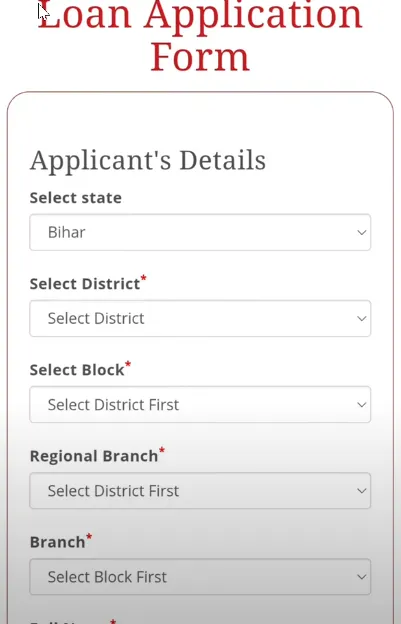Open the state dropdown showing Bihar
The height and width of the screenshot is (624, 401).
pyautogui.click(x=200, y=232)
